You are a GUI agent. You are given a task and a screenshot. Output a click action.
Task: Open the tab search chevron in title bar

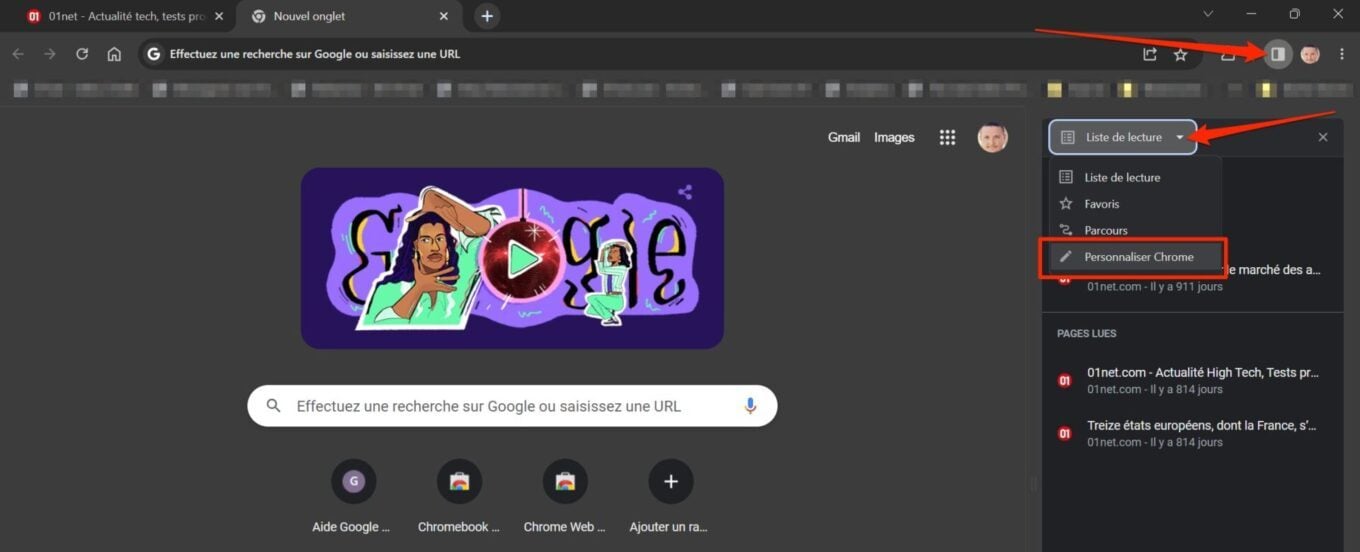click(1208, 14)
